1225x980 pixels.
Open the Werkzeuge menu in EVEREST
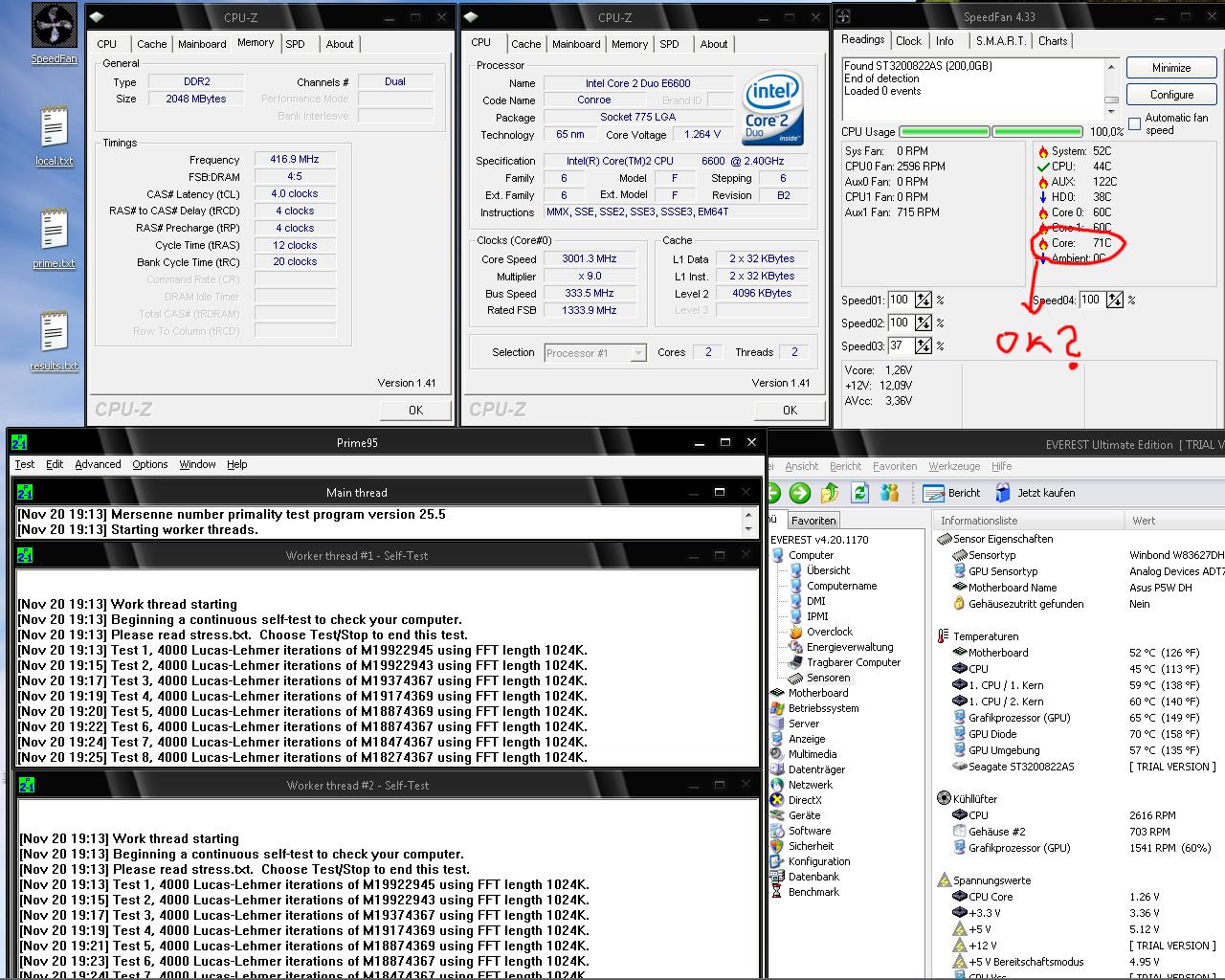point(954,466)
